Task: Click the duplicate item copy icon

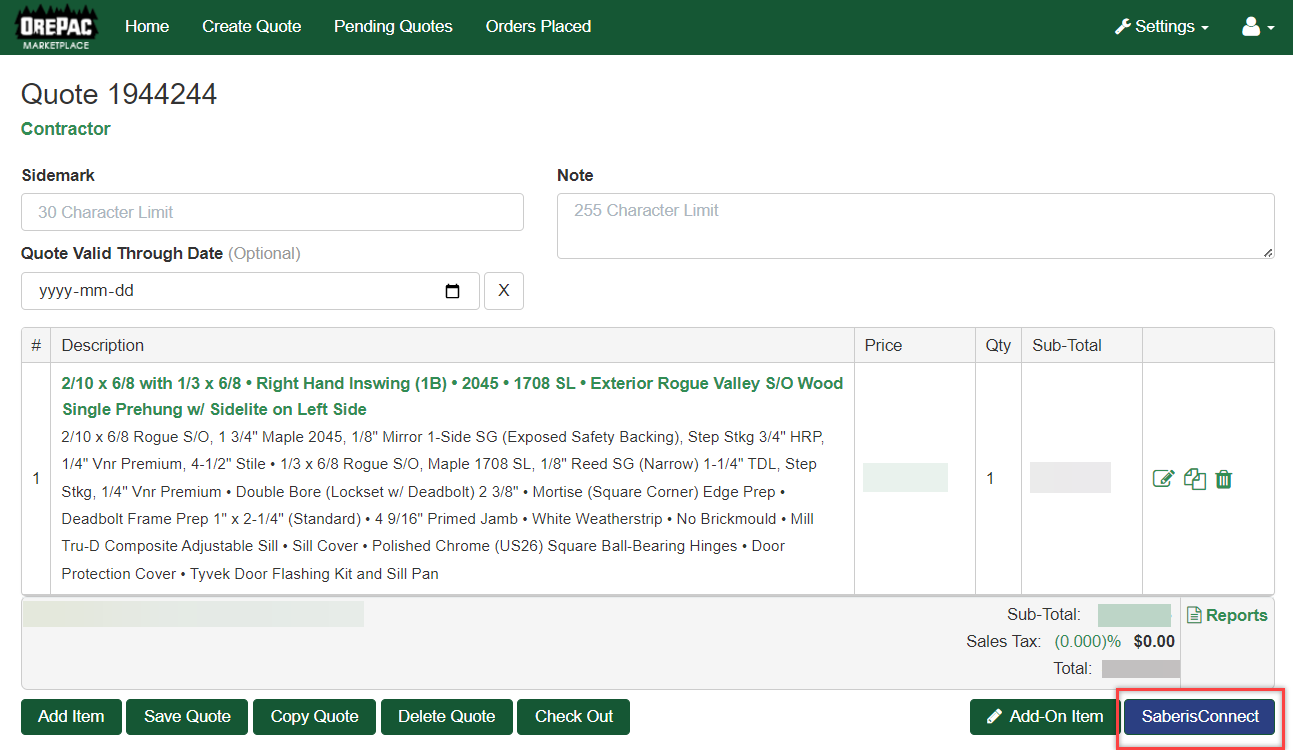Action: click(1194, 479)
